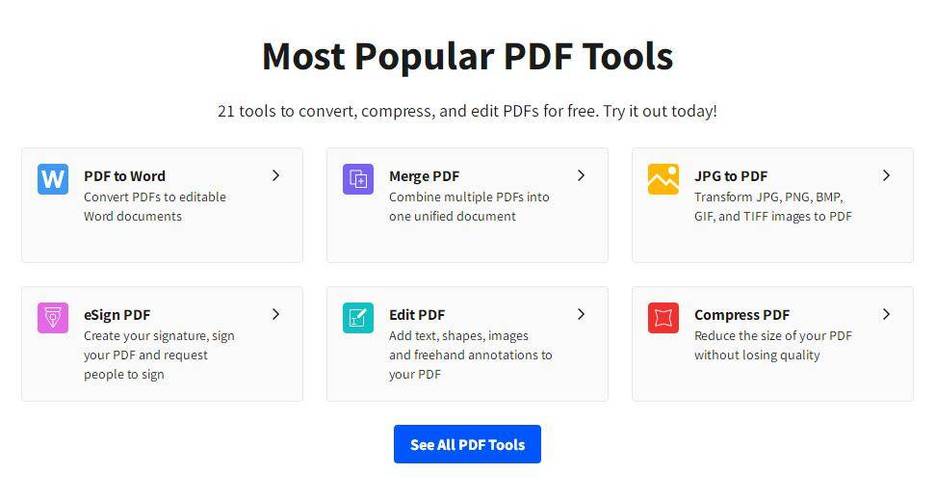Select the eSign PDF title link

(x=117, y=315)
